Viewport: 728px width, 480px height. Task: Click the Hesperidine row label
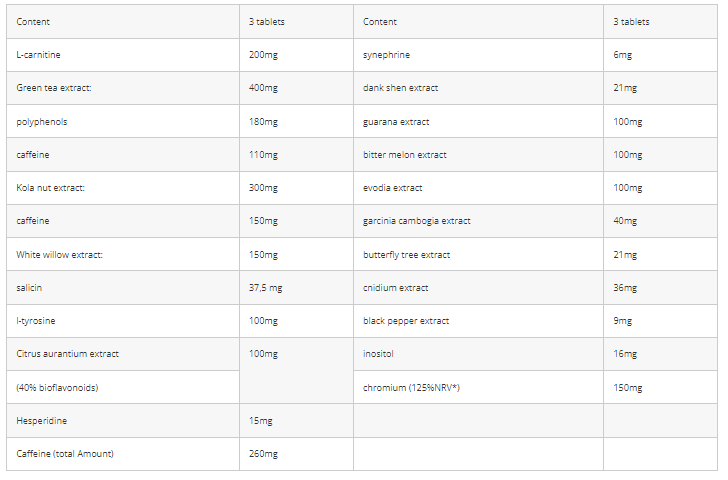pos(42,421)
